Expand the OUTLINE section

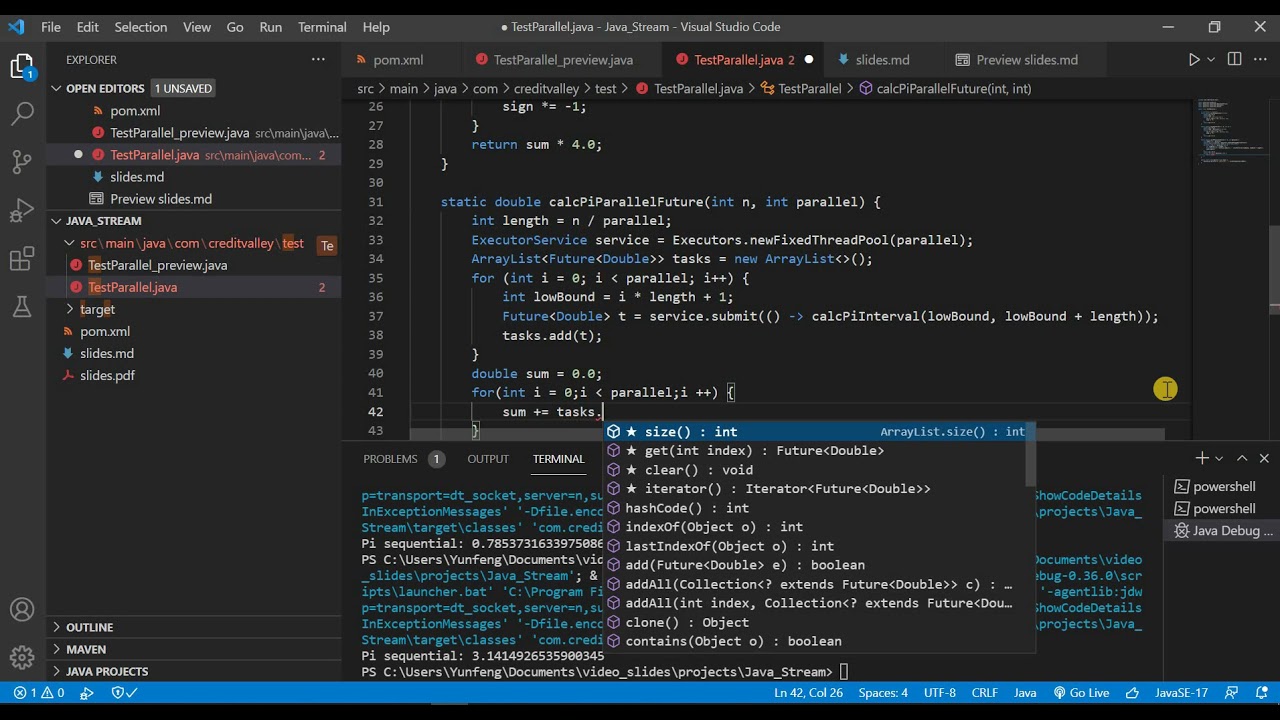[90, 627]
